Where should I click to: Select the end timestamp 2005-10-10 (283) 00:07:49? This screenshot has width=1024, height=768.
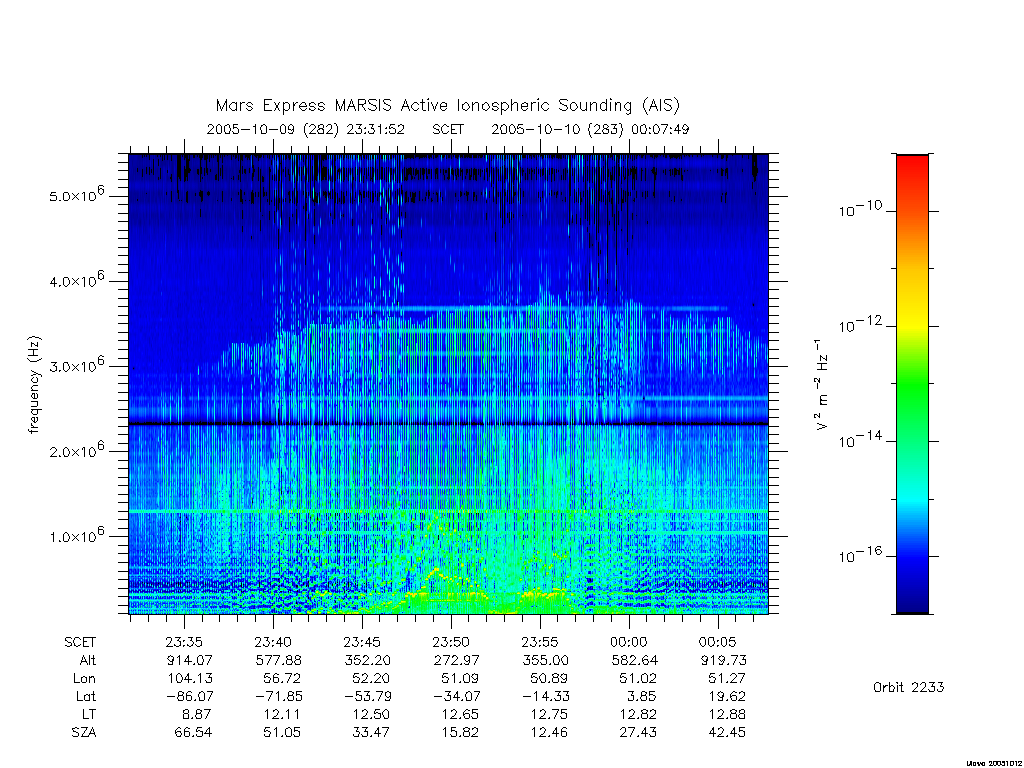(590, 129)
